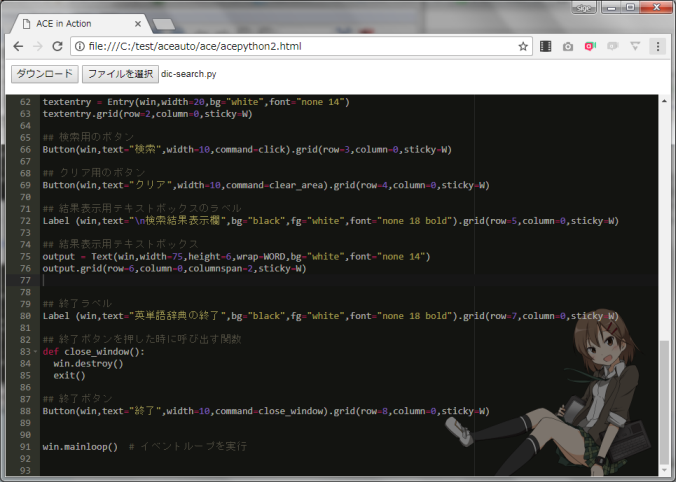Click the Label line with 英単語辞典の終了
This screenshot has height=482, width=676.
331,316
